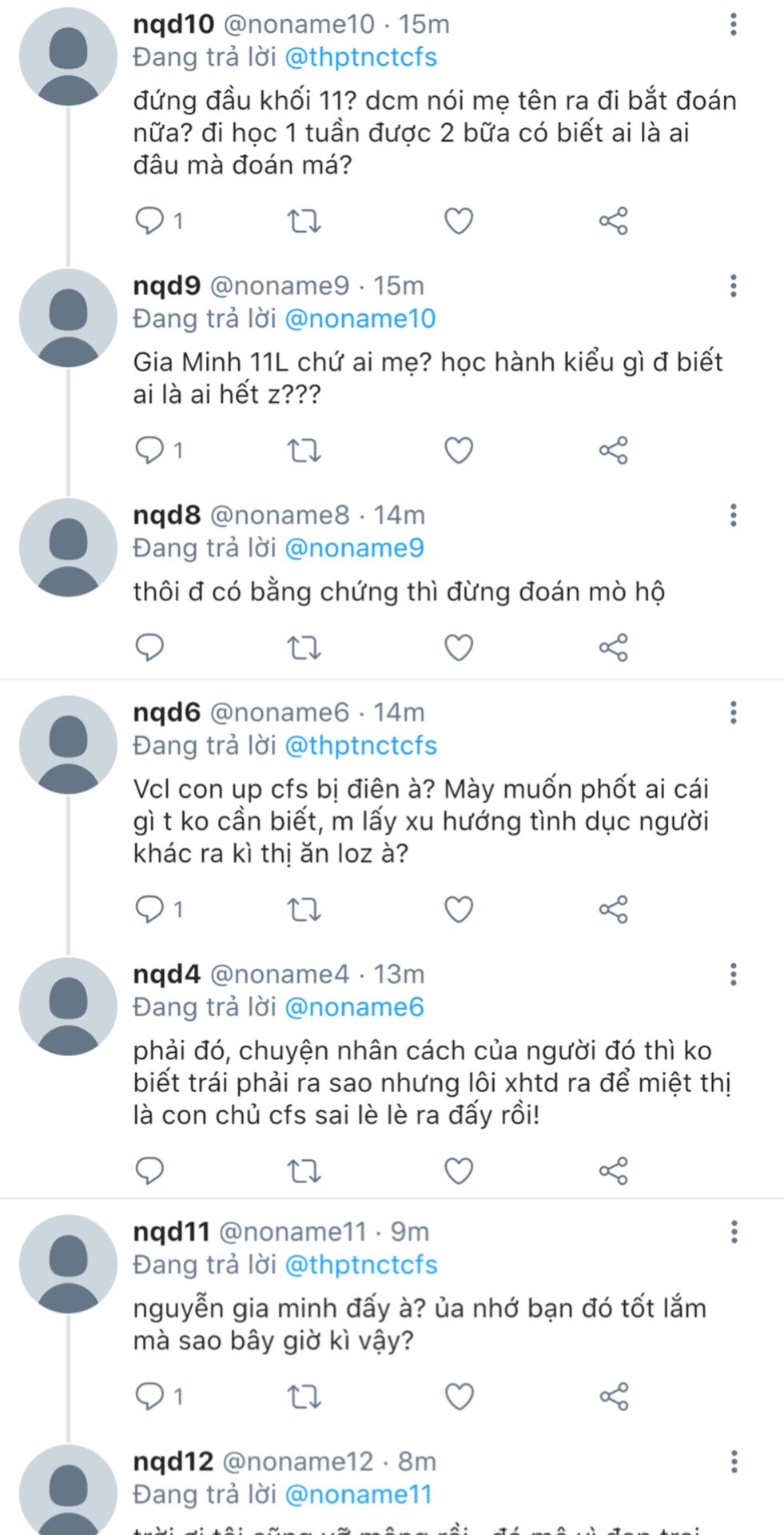Like nqd4's reply
The height and width of the screenshot is (1535, 784).
click(459, 1171)
